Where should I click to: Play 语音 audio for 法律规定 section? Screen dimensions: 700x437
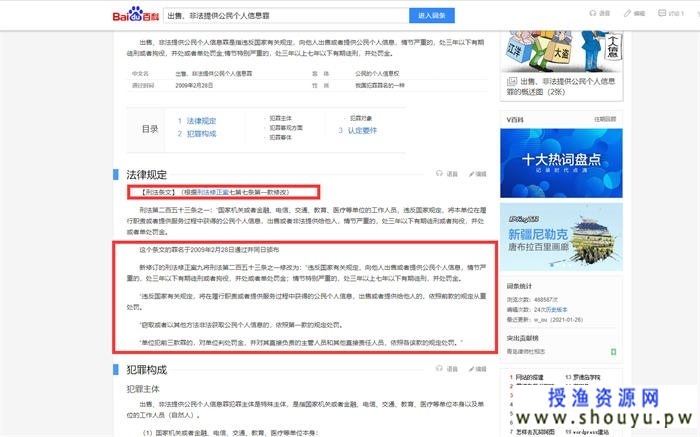pos(450,173)
